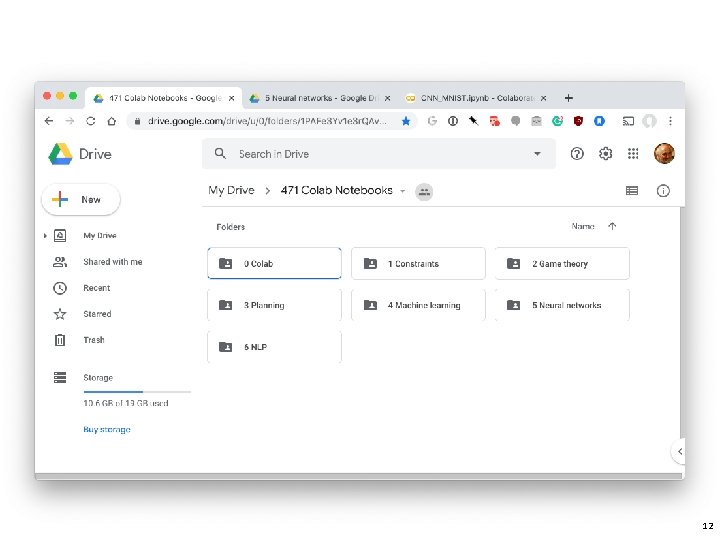This screenshot has height=540, width=720.
Task: Click the Recent clock icon
Action: [60, 288]
